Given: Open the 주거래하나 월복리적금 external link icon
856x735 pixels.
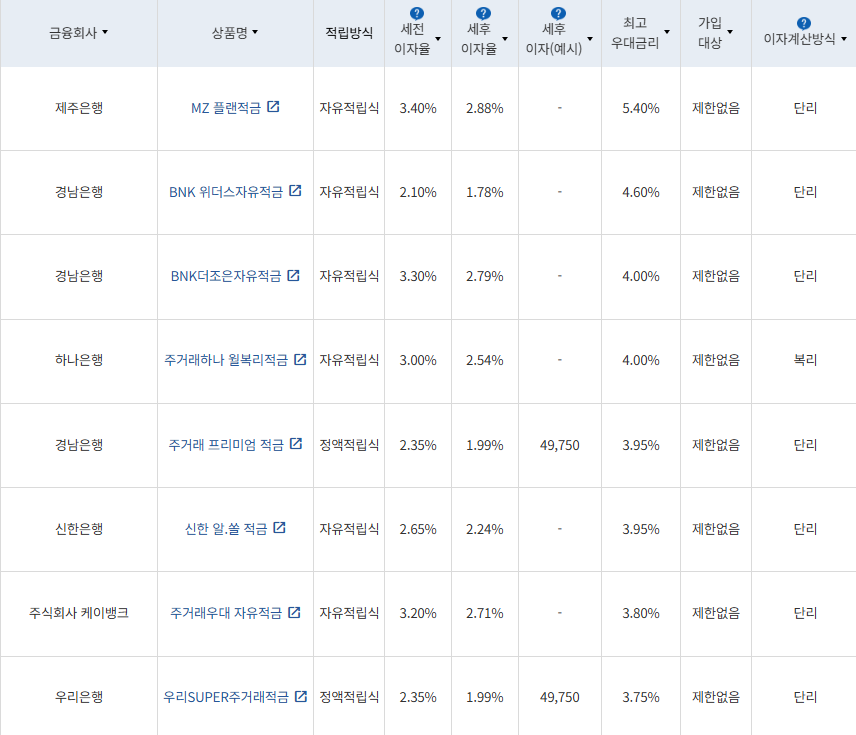Looking at the screenshot, I should (300, 360).
